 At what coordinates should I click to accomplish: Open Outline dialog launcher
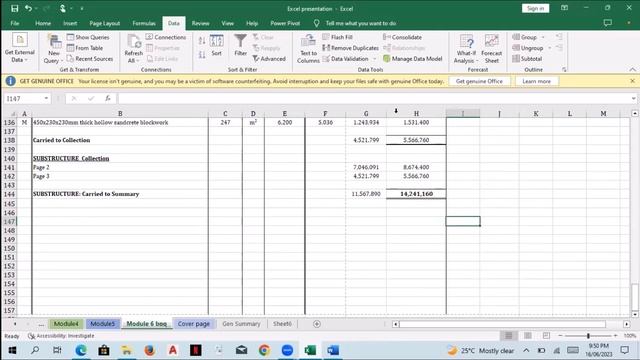point(564,70)
